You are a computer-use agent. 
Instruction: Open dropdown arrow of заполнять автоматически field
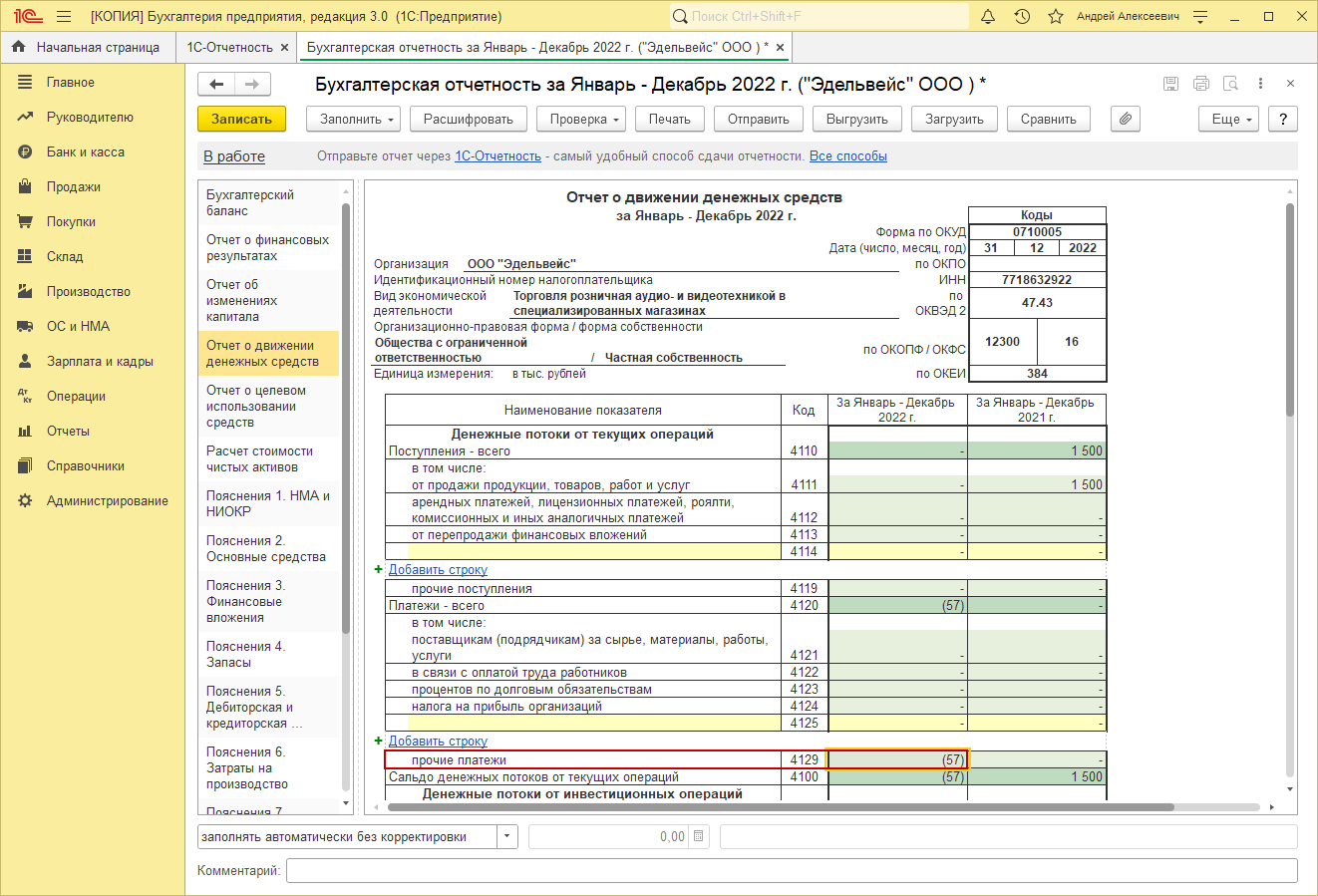[507, 836]
